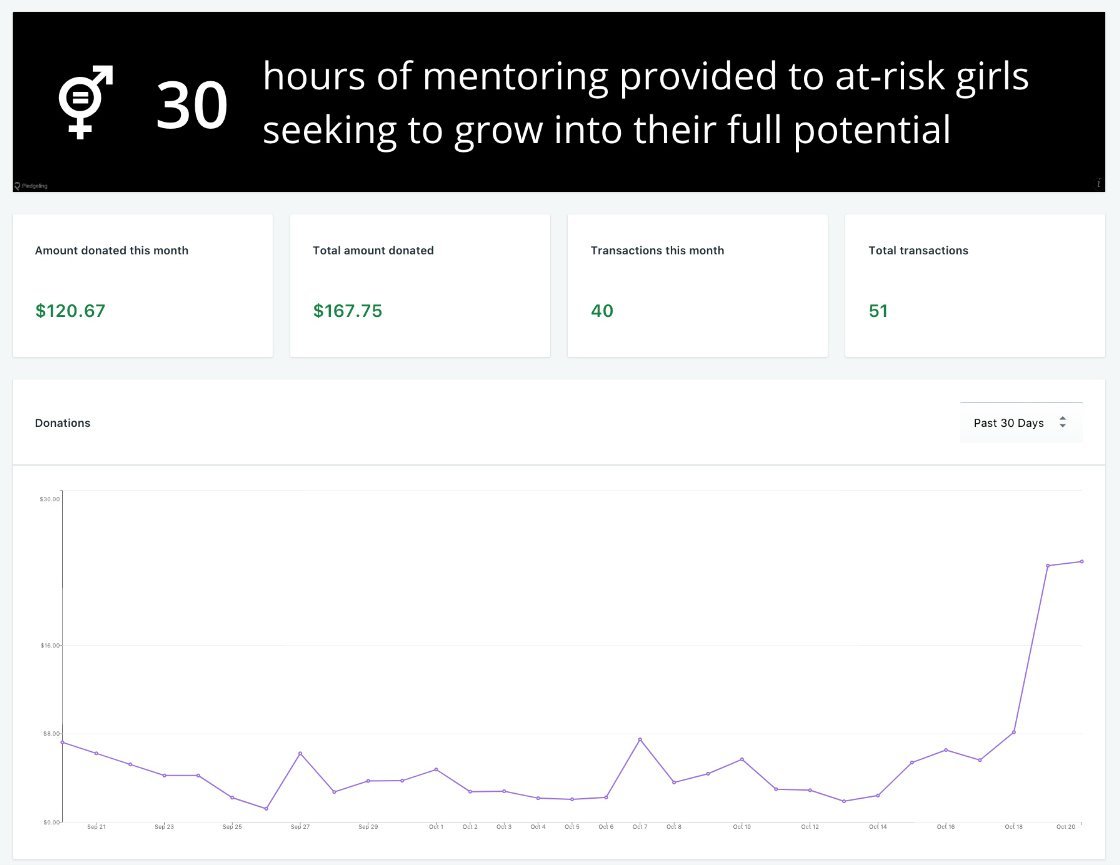Select the Amount donated this month card

[x=143, y=285]
